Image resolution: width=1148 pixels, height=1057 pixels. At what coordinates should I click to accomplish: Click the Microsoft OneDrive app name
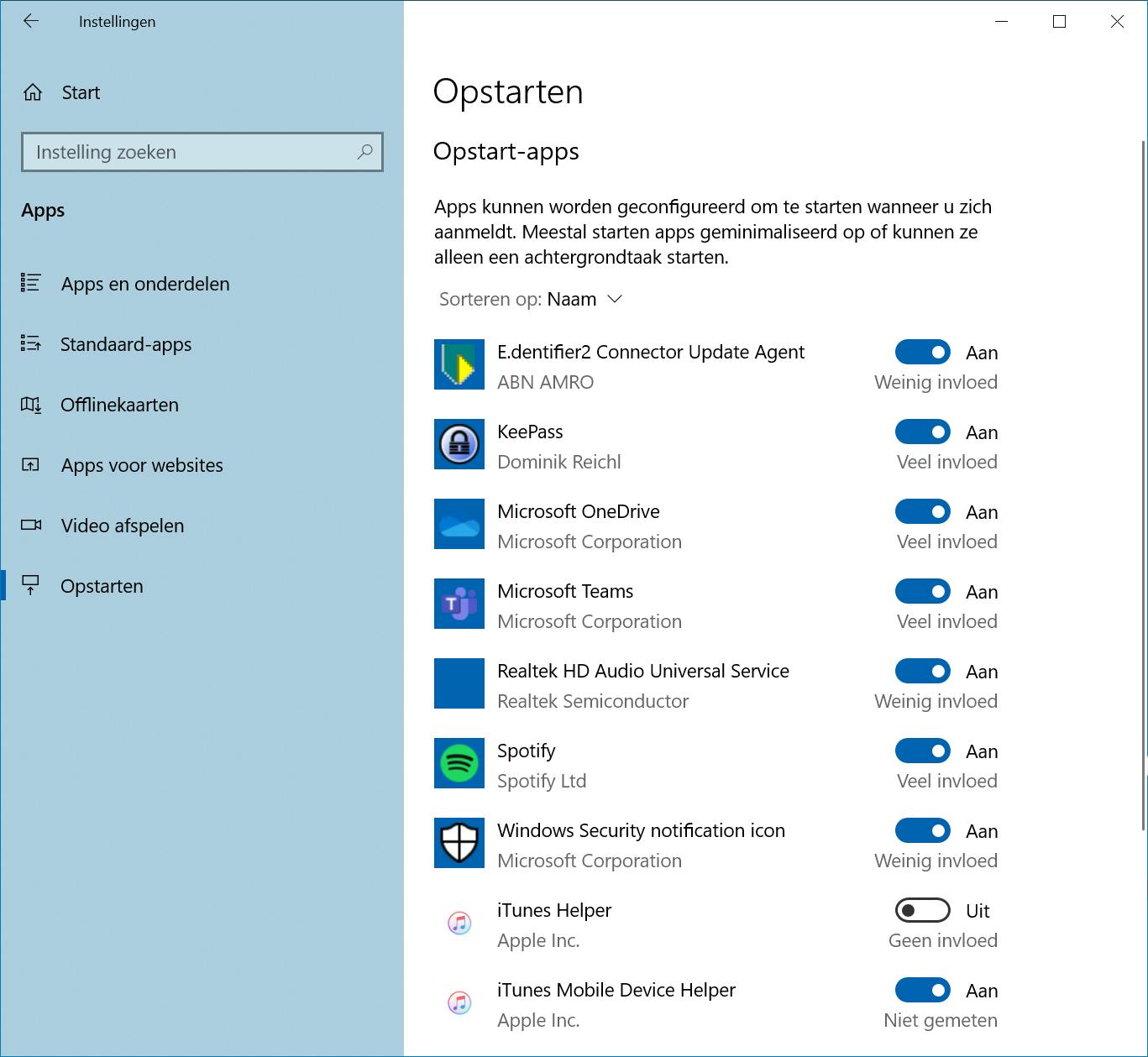point(579,511)
